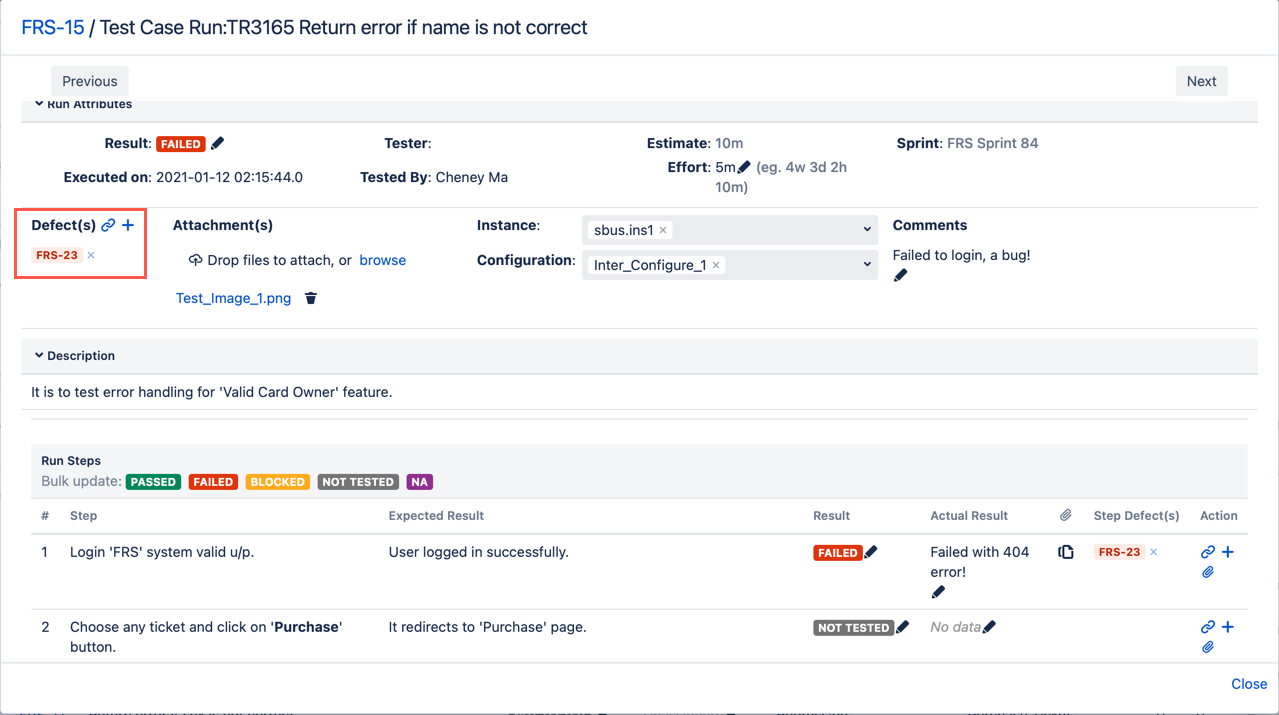
Task: Bulk update all steps to BLOCKED
Action: 277,482
